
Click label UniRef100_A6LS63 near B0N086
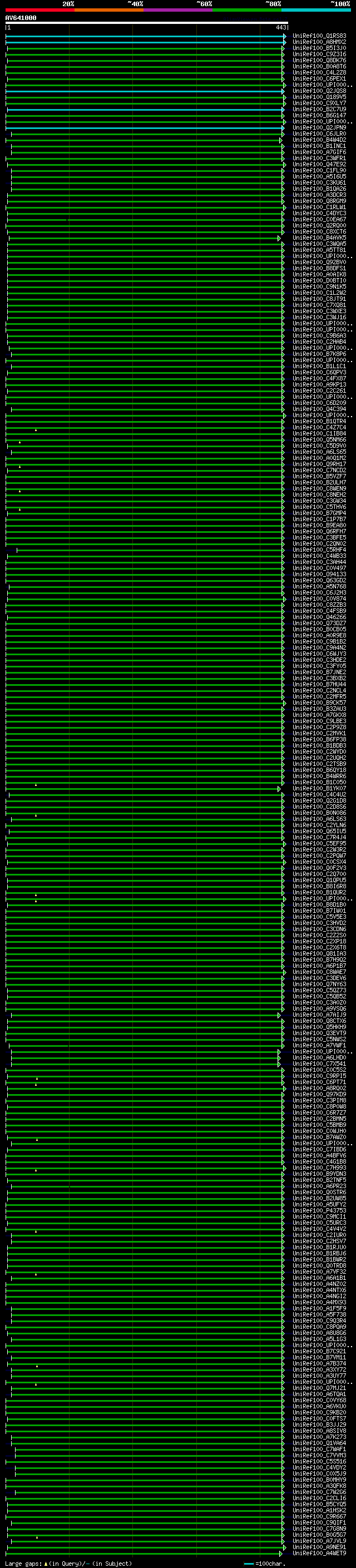coord(319,819)
